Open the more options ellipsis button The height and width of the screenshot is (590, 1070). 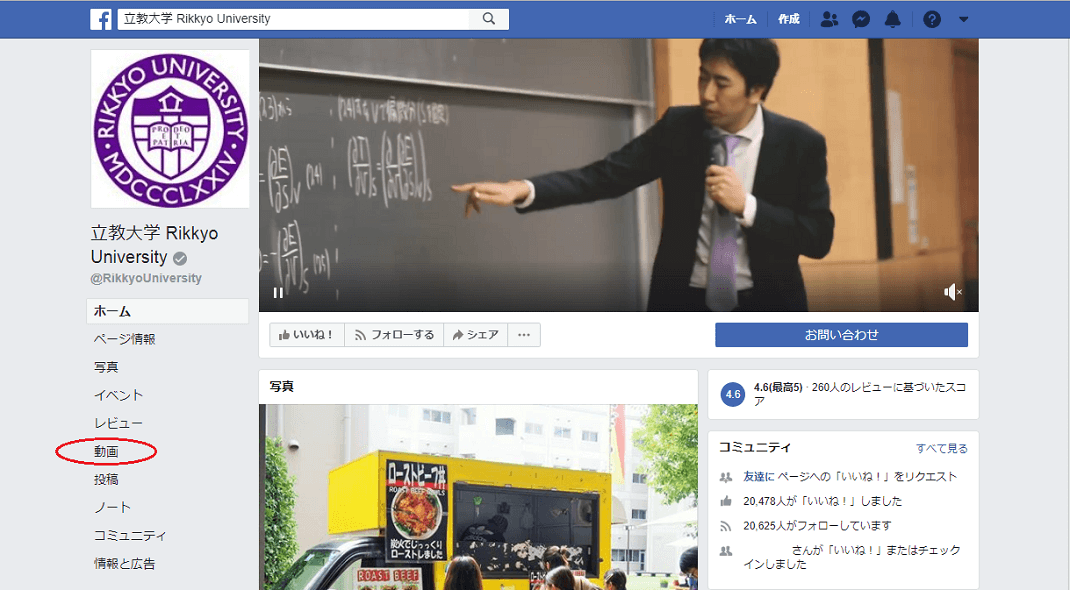(524, 335)
